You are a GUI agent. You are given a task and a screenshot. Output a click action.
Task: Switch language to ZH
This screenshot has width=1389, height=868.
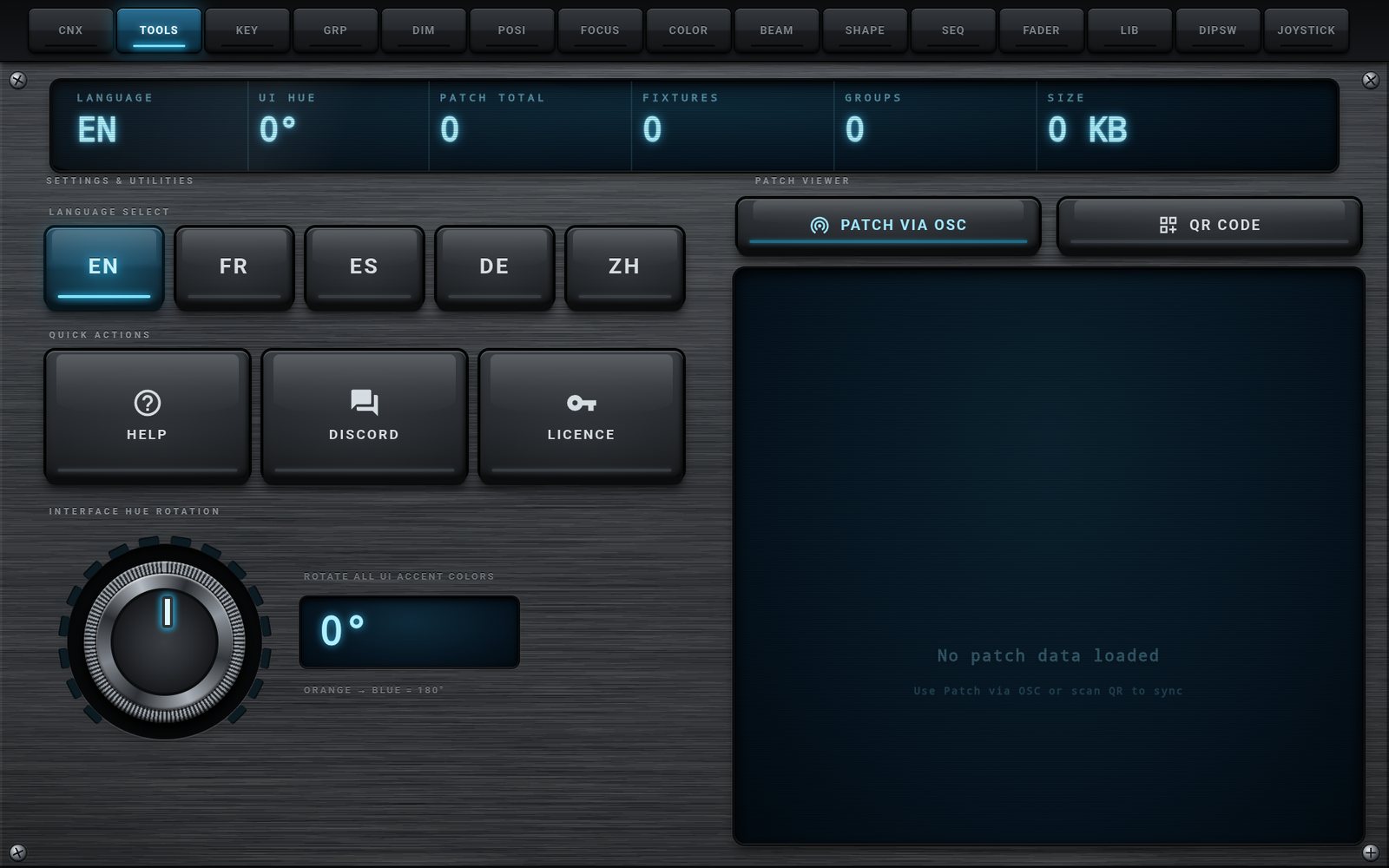click(x=624, y=267)
